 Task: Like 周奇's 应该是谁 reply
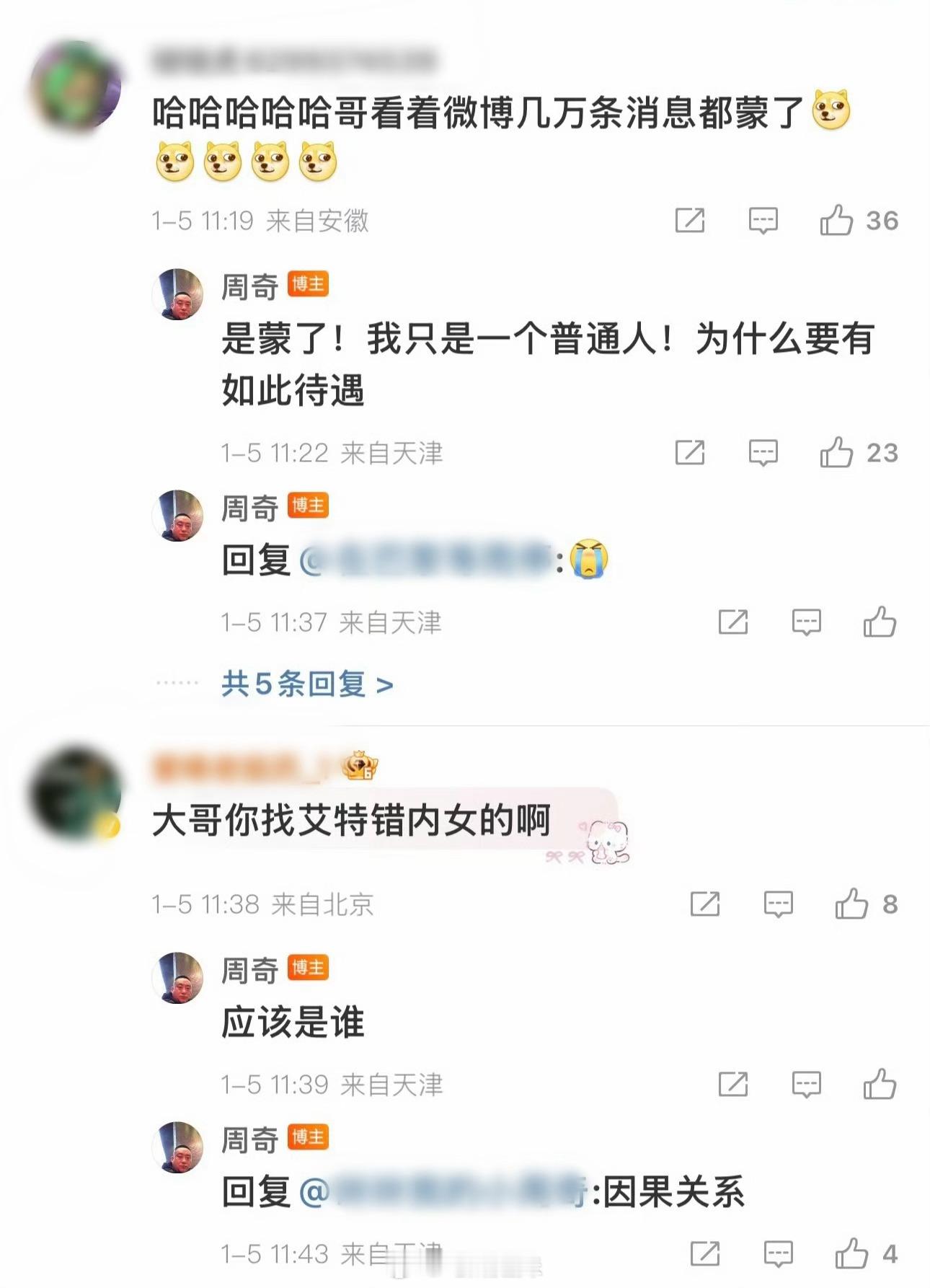[880, 1083]
